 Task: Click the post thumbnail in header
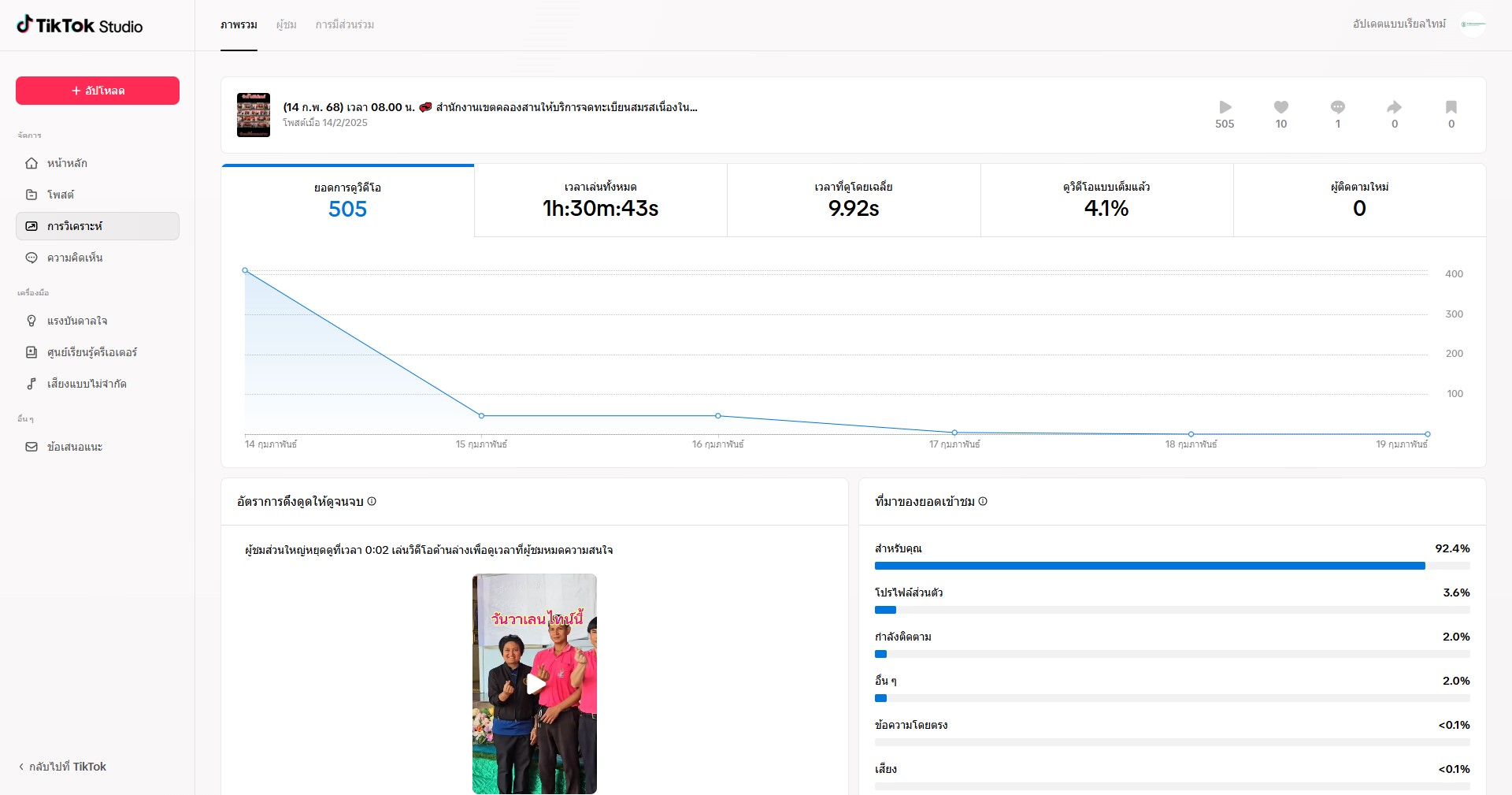[x=254, y=115]
